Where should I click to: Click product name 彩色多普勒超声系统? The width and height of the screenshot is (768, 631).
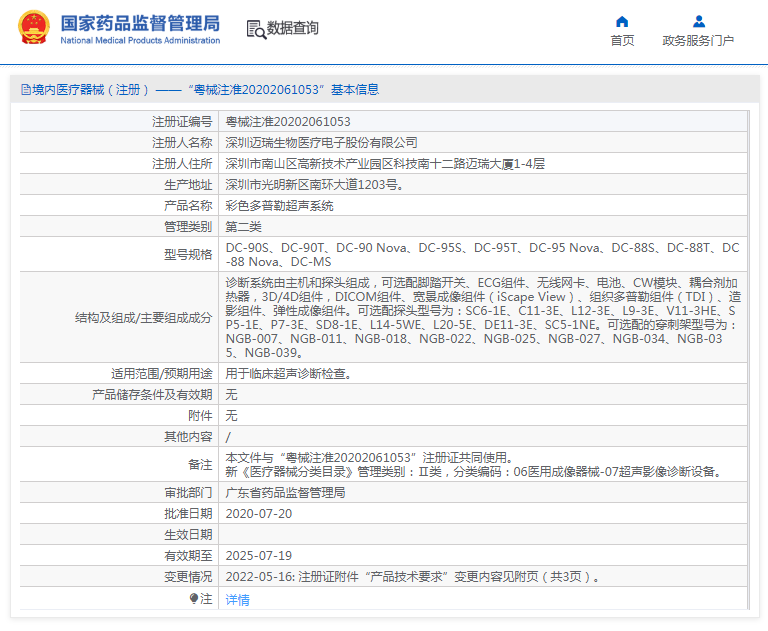pyautogui.click(x=279, y=206)
